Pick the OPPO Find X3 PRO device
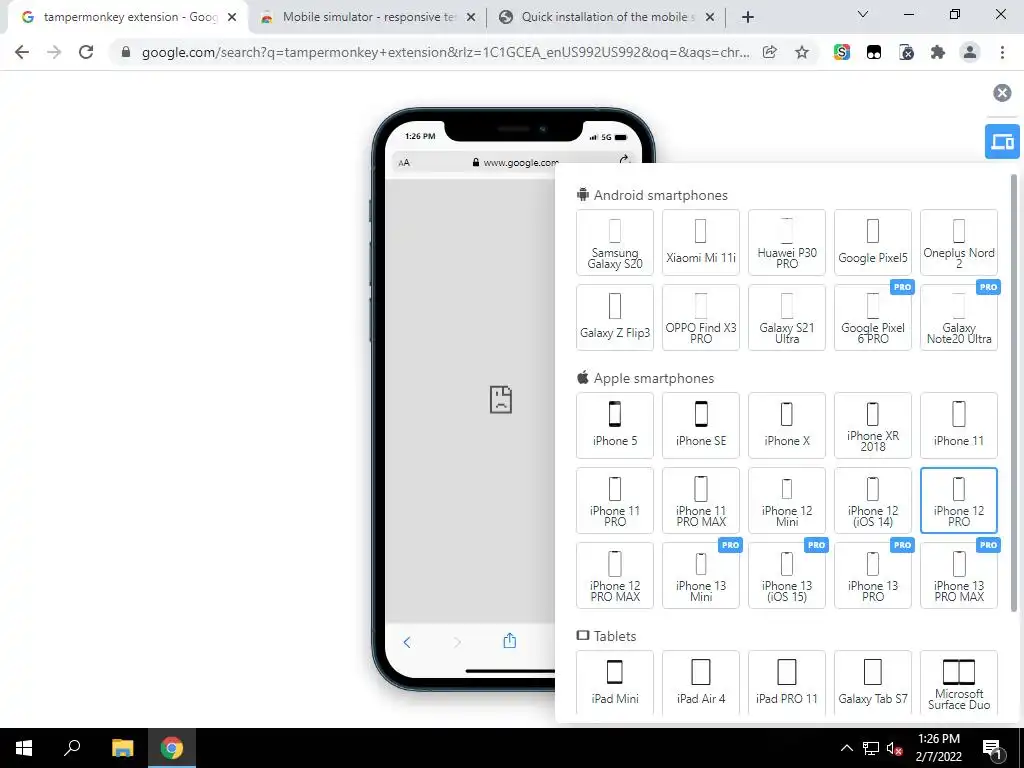 701,317
